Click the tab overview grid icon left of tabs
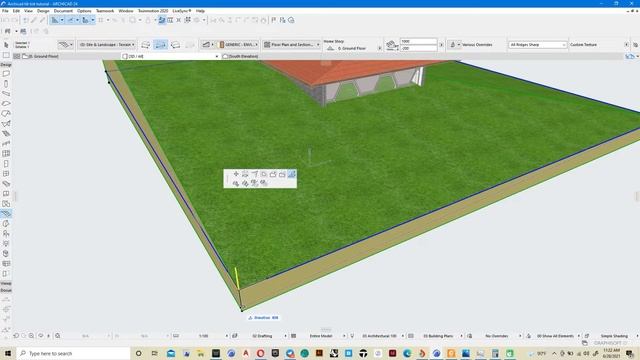The width and height of the screenshot is (640, 360). (x=17, y=56)
